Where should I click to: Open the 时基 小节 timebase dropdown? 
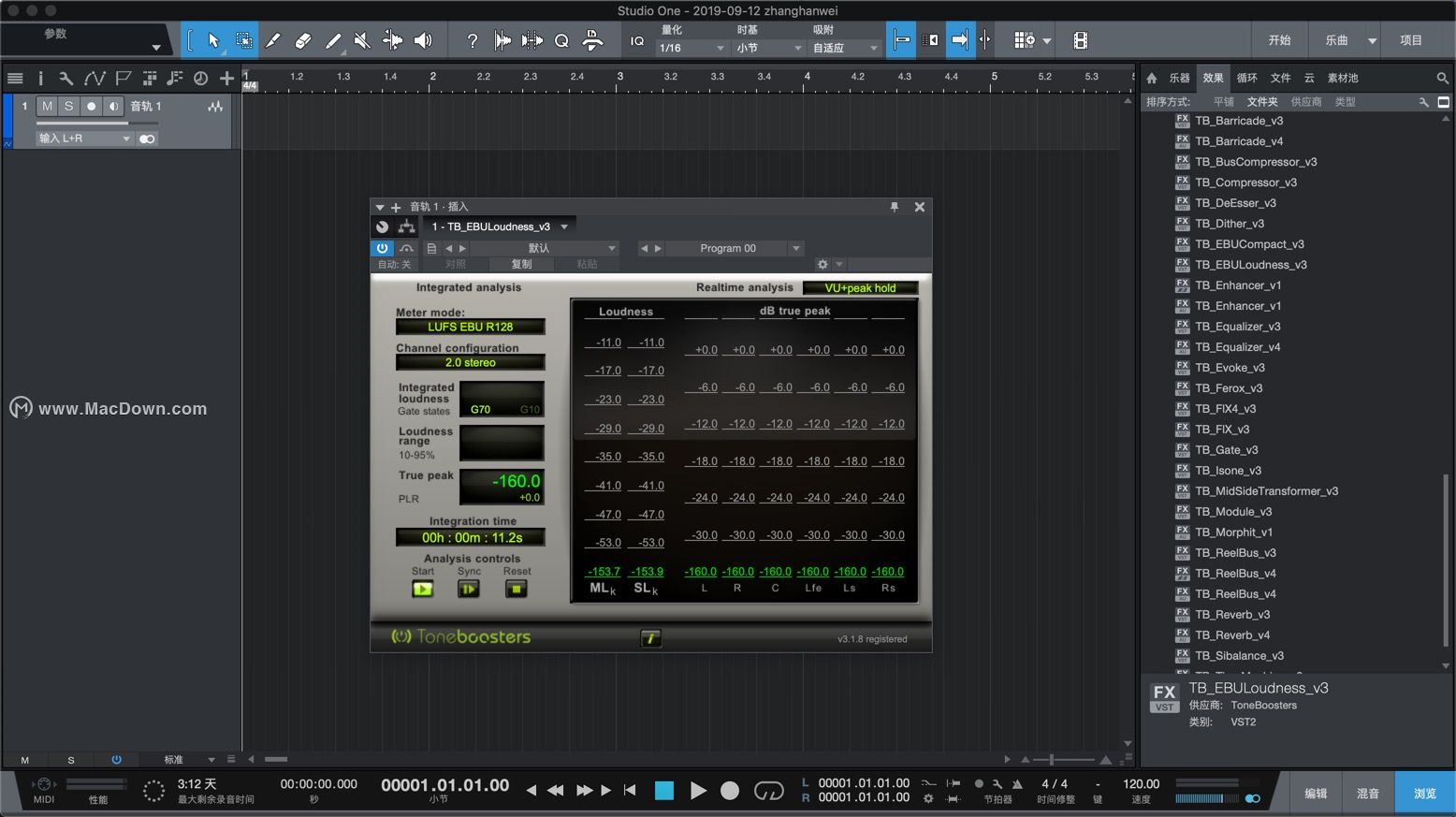pos(768,48)
